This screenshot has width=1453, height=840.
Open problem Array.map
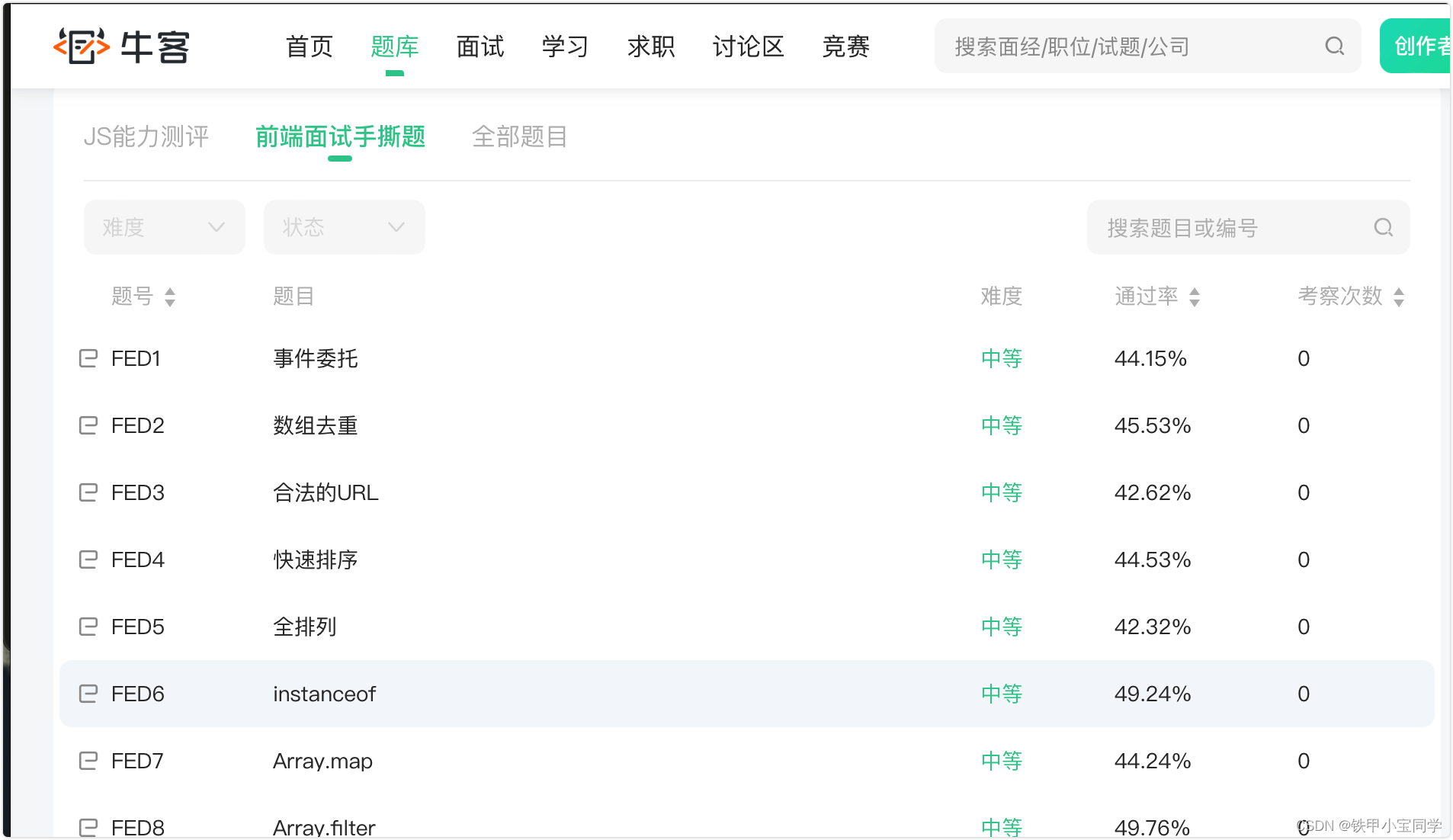click(322, 761)
